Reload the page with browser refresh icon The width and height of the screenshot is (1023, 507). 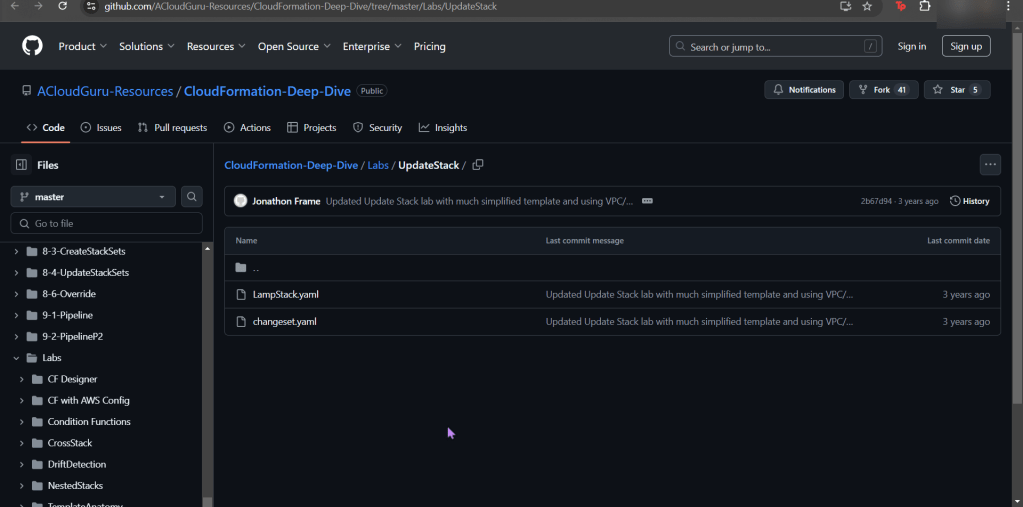62,6
